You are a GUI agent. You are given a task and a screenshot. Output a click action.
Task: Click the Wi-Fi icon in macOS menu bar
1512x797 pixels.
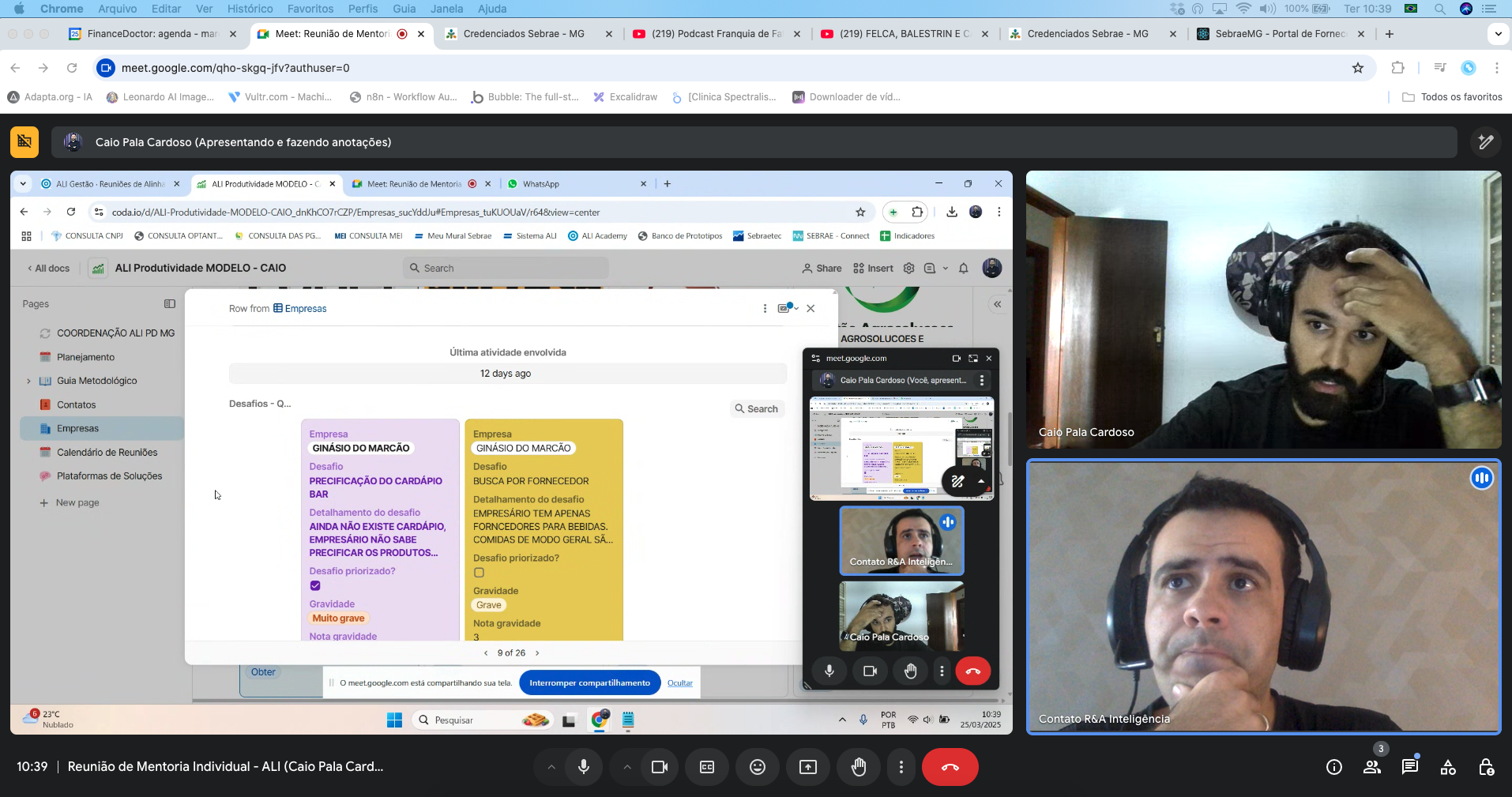[x=1243, y=9]
